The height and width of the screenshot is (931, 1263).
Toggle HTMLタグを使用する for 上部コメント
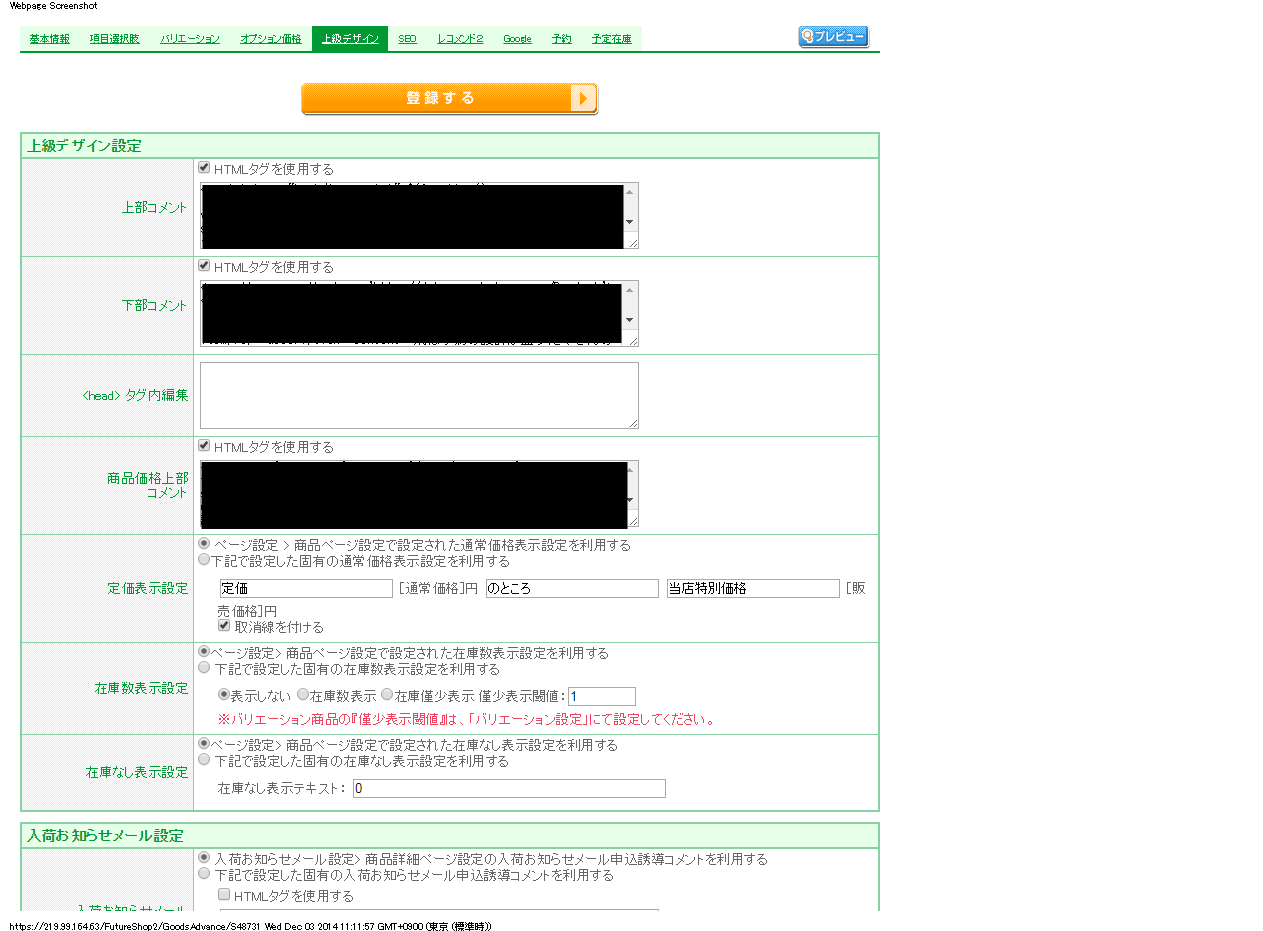(x=204, y=168)
